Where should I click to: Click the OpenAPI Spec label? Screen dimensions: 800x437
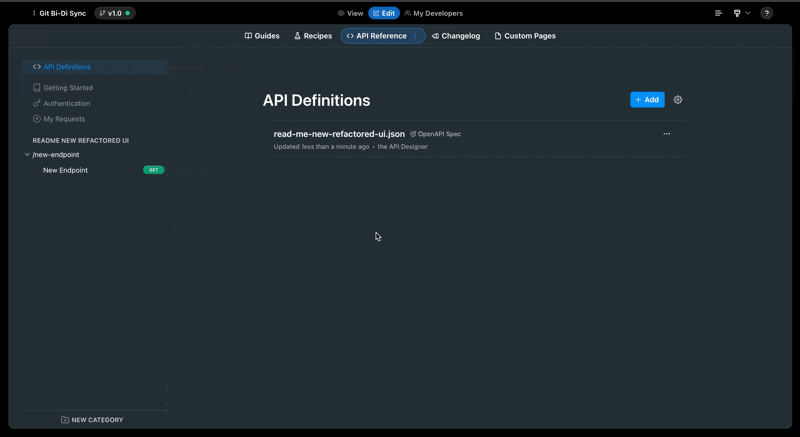(x=436, y=134)
